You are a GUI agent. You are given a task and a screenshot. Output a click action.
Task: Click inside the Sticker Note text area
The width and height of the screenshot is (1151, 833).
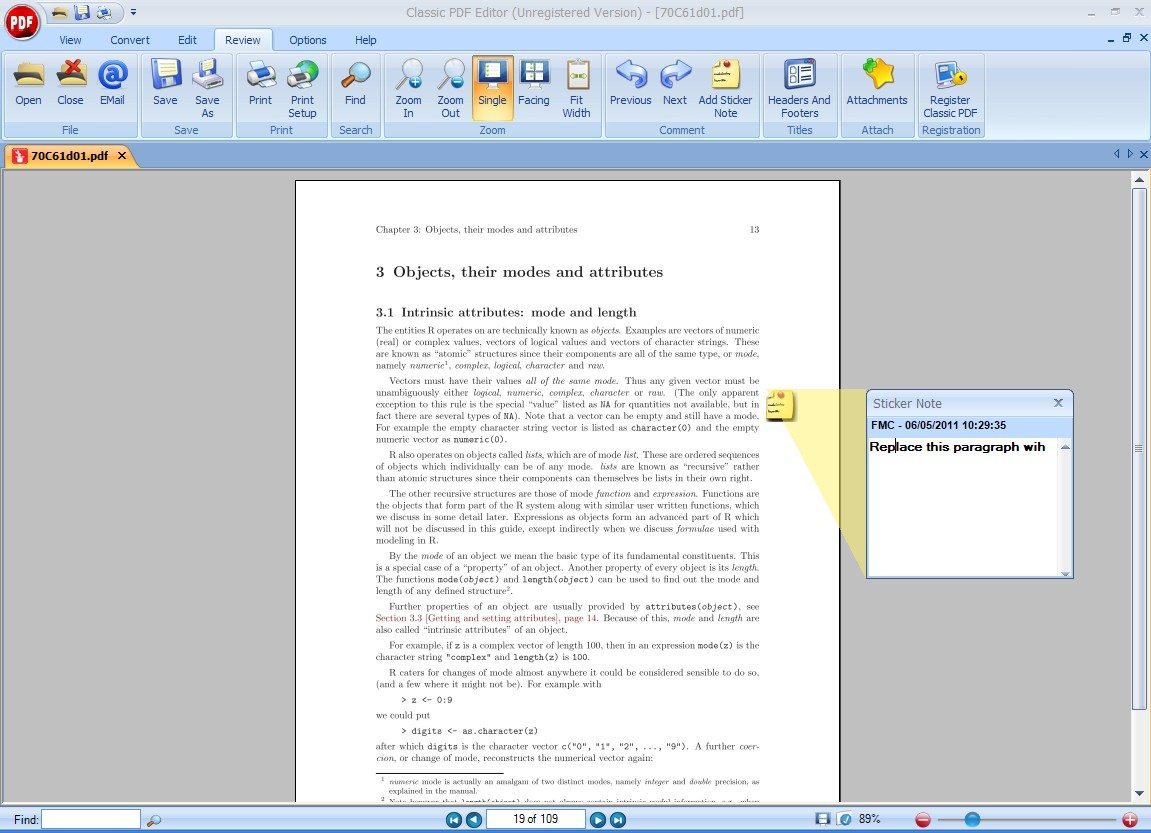[962, 506]
